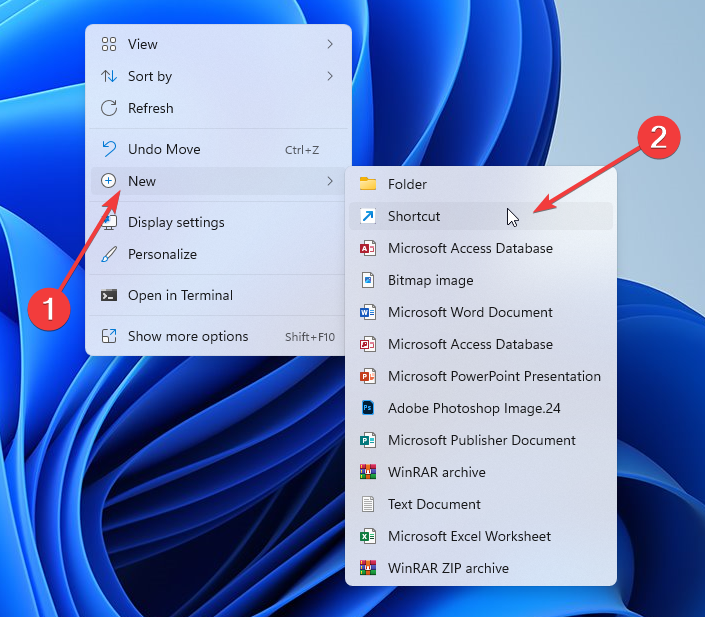Open the View menu entry
705x617 pixels.
[x=219, y=44]
